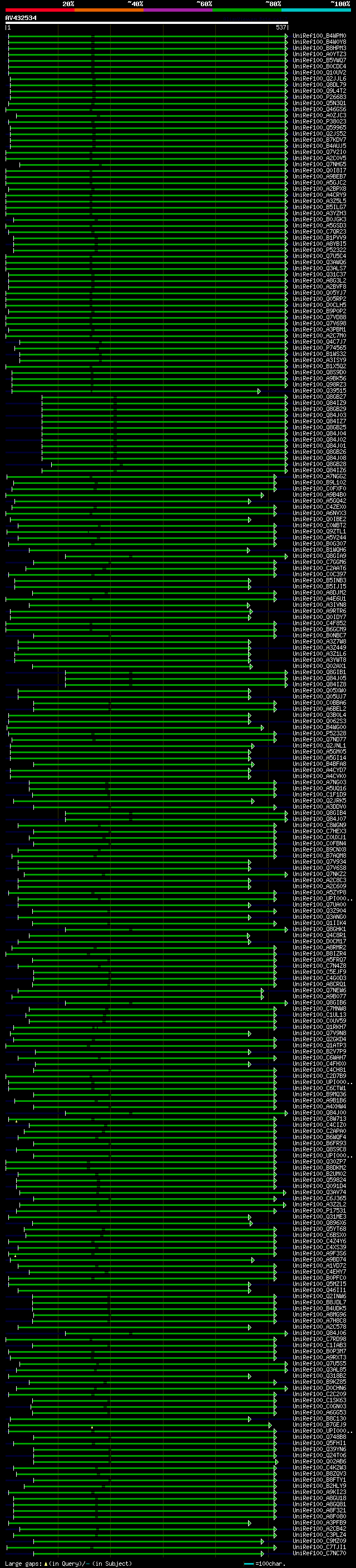Select label UniRef100_B9L102
Screen dimensions: 356x1568
(319, 483)
